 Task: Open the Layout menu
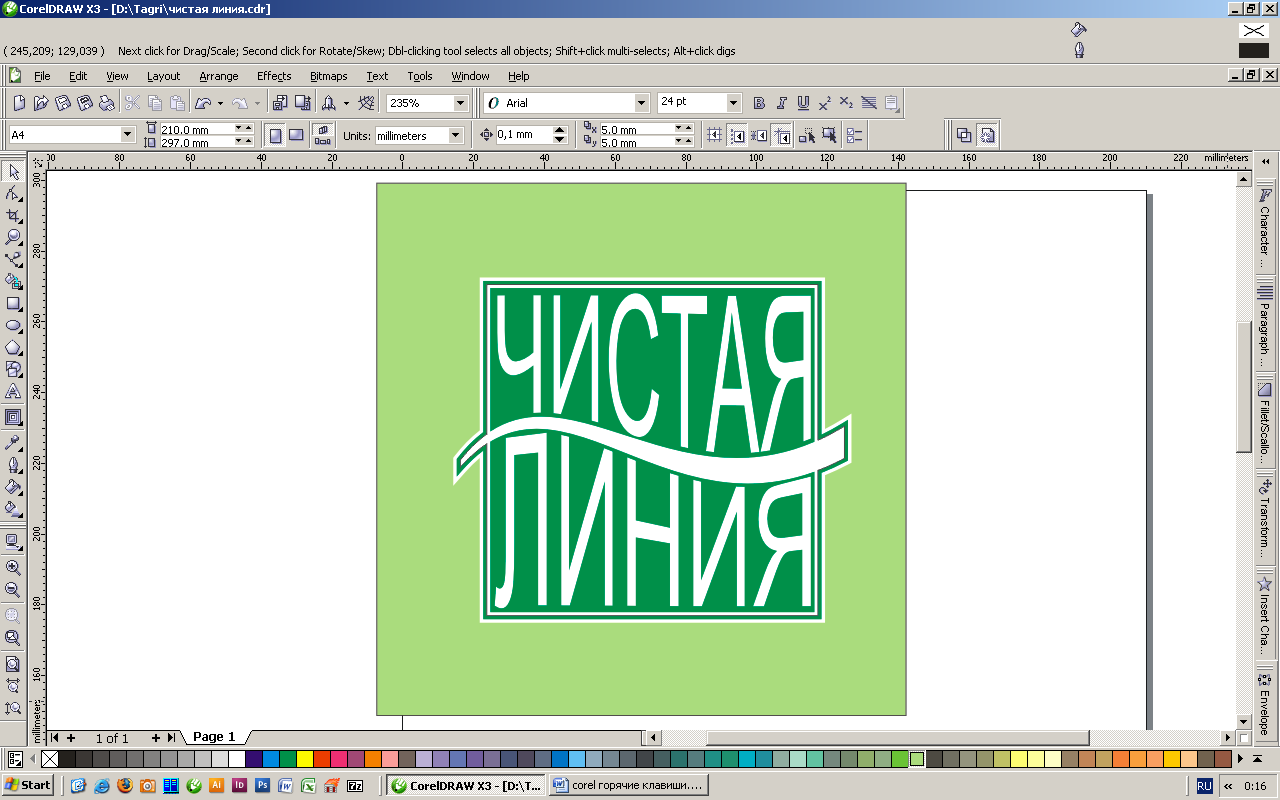coord(164,76)
